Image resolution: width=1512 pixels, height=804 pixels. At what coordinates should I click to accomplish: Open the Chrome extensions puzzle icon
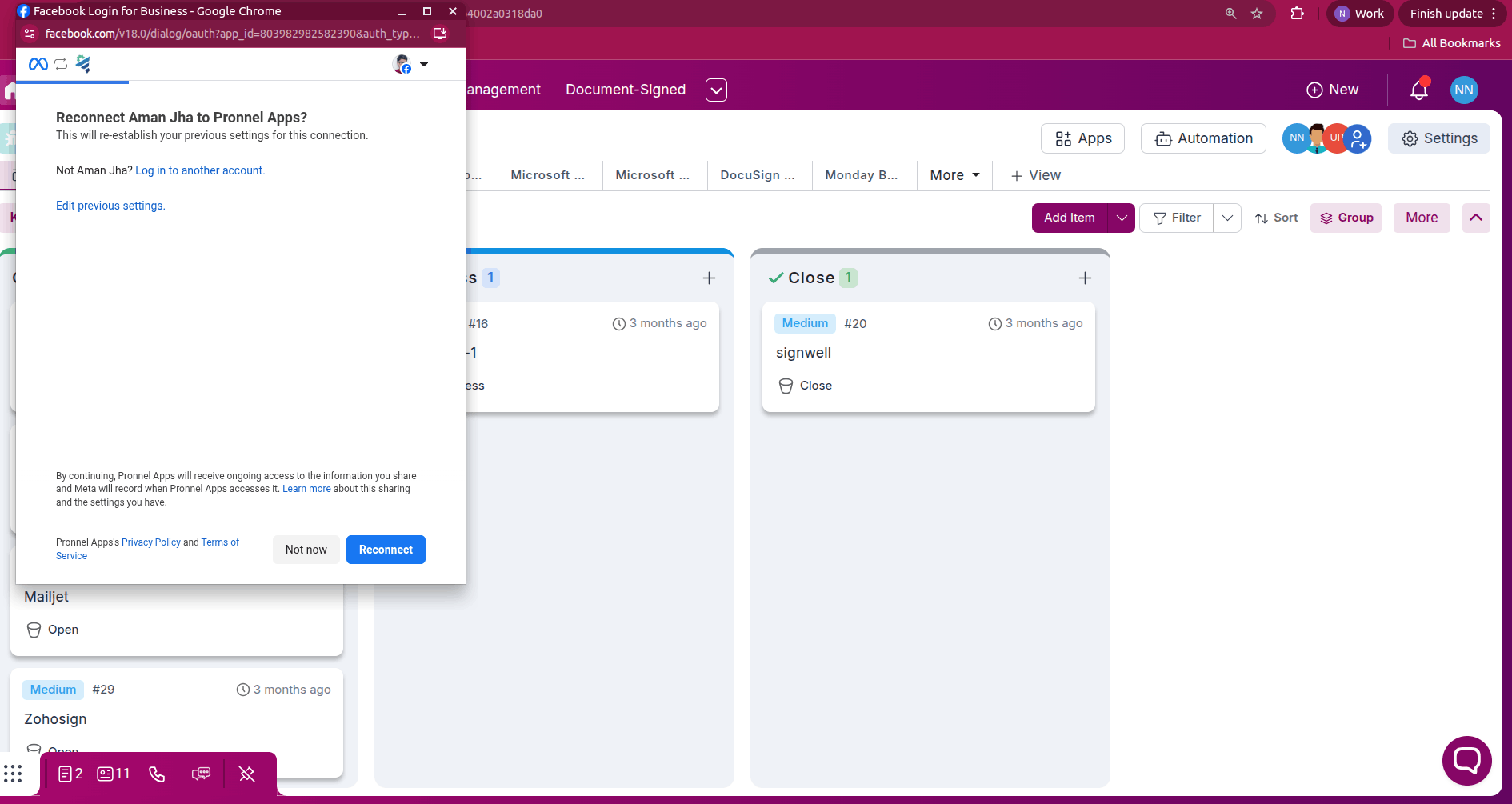tap(1297, 14)
